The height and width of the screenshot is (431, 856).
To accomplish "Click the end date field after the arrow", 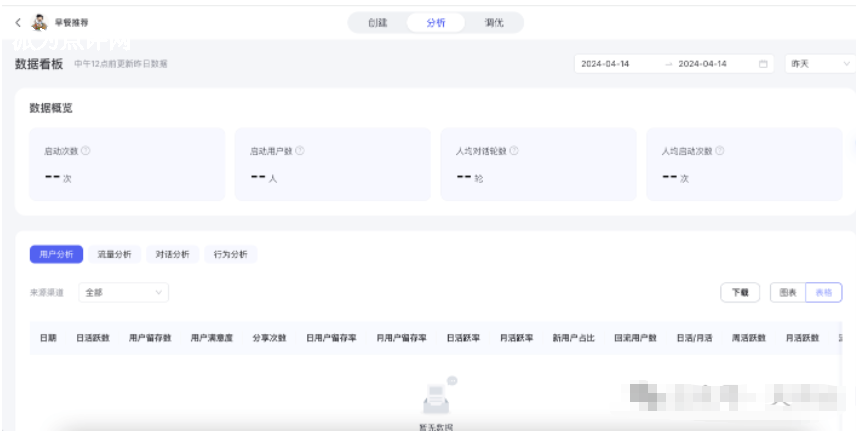I will tap(702, 64).
